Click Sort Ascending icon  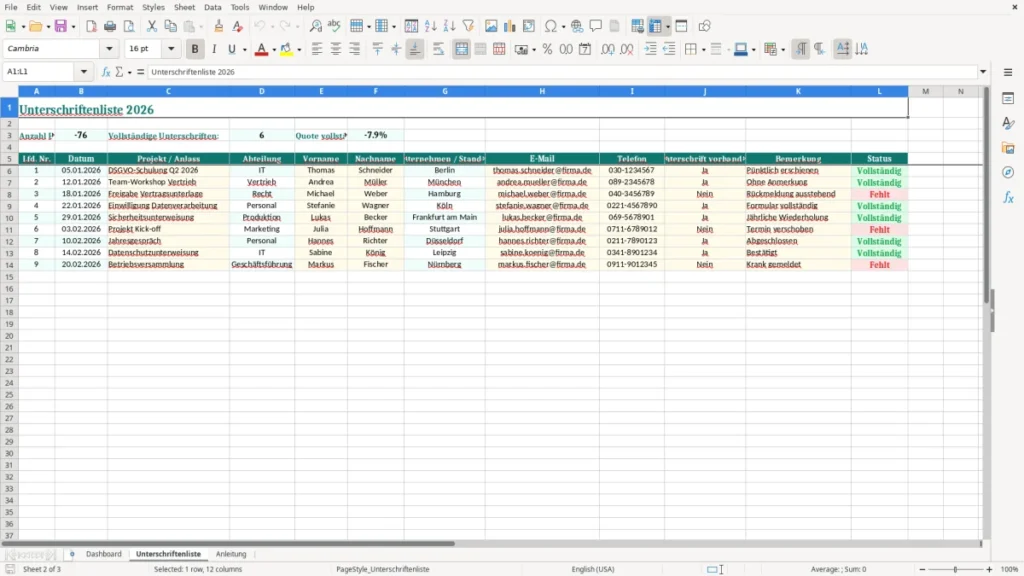point(430,26)
